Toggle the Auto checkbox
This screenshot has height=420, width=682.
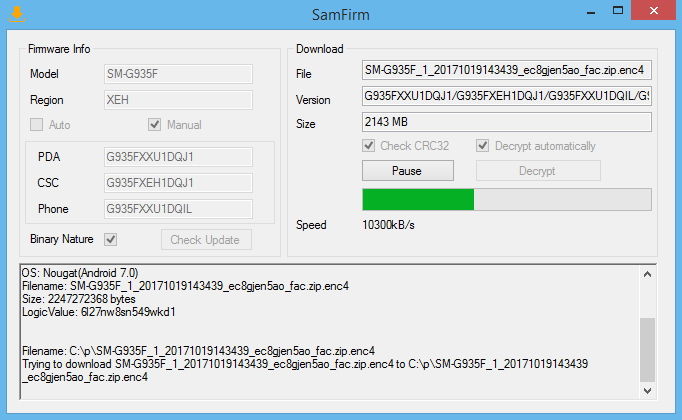[x=37, y=125]
